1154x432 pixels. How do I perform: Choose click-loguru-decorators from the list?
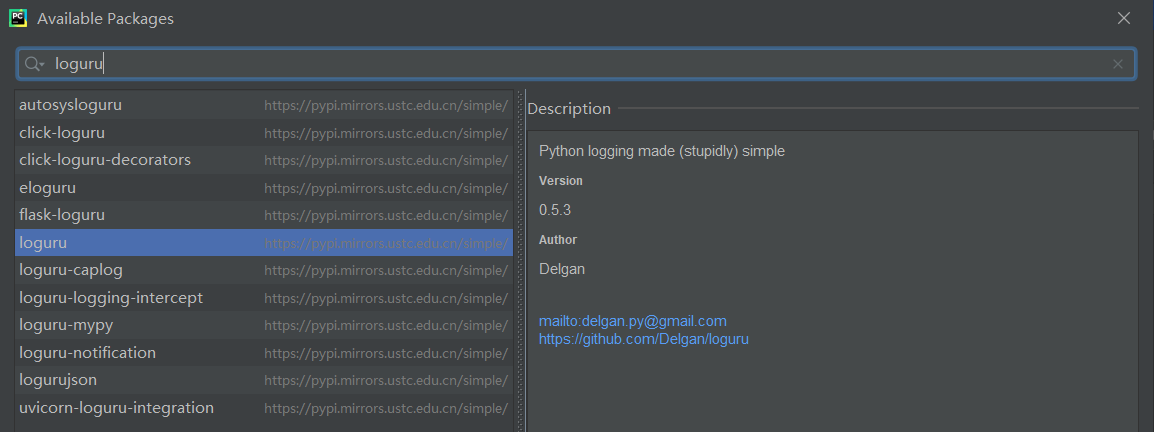[x=105, y=160]
